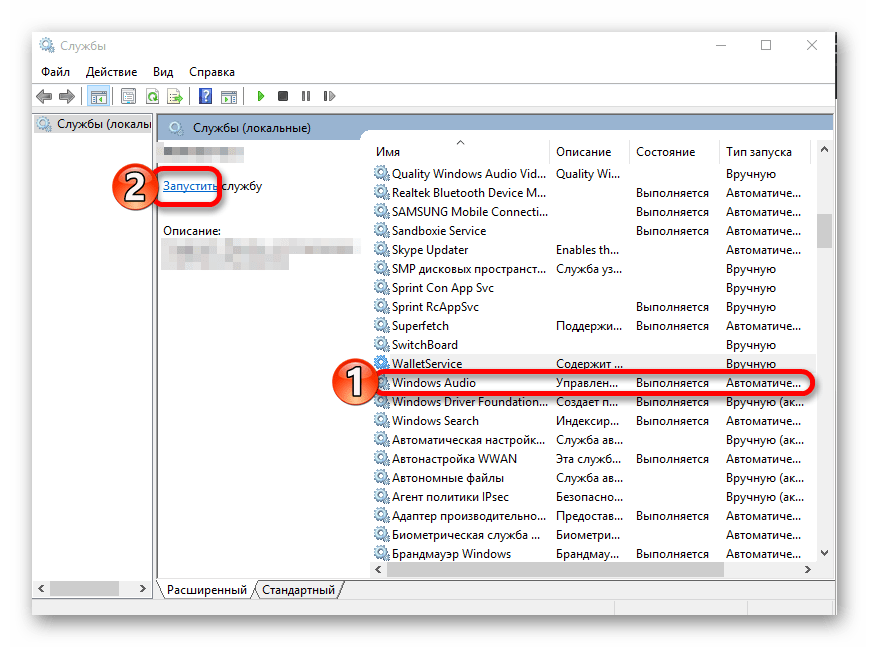
Task: Click the Refresh toolbar icon
Action: click(x=152, y=96)
